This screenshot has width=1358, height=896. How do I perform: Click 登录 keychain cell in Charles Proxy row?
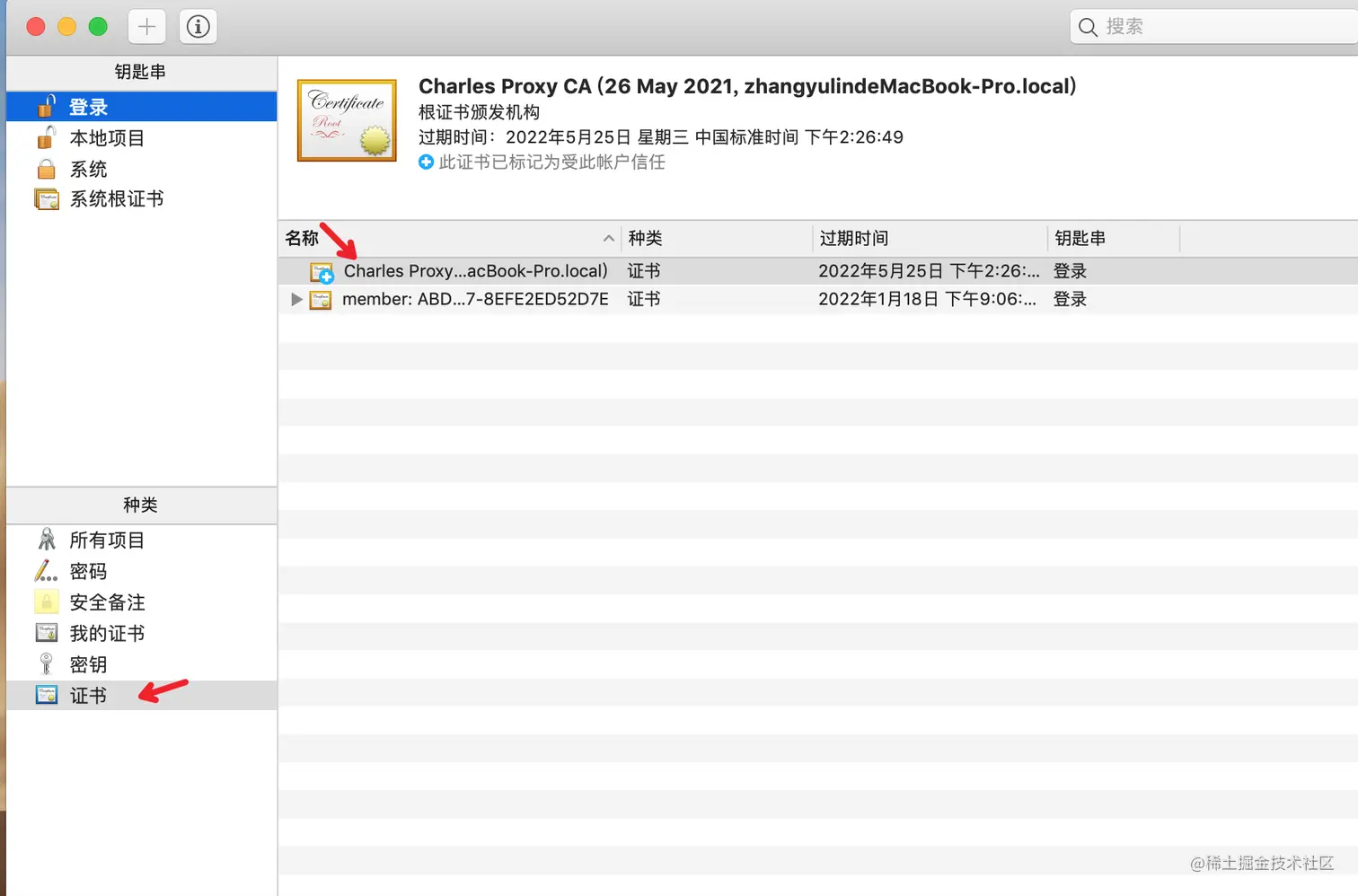click(x=1070, y=271)
